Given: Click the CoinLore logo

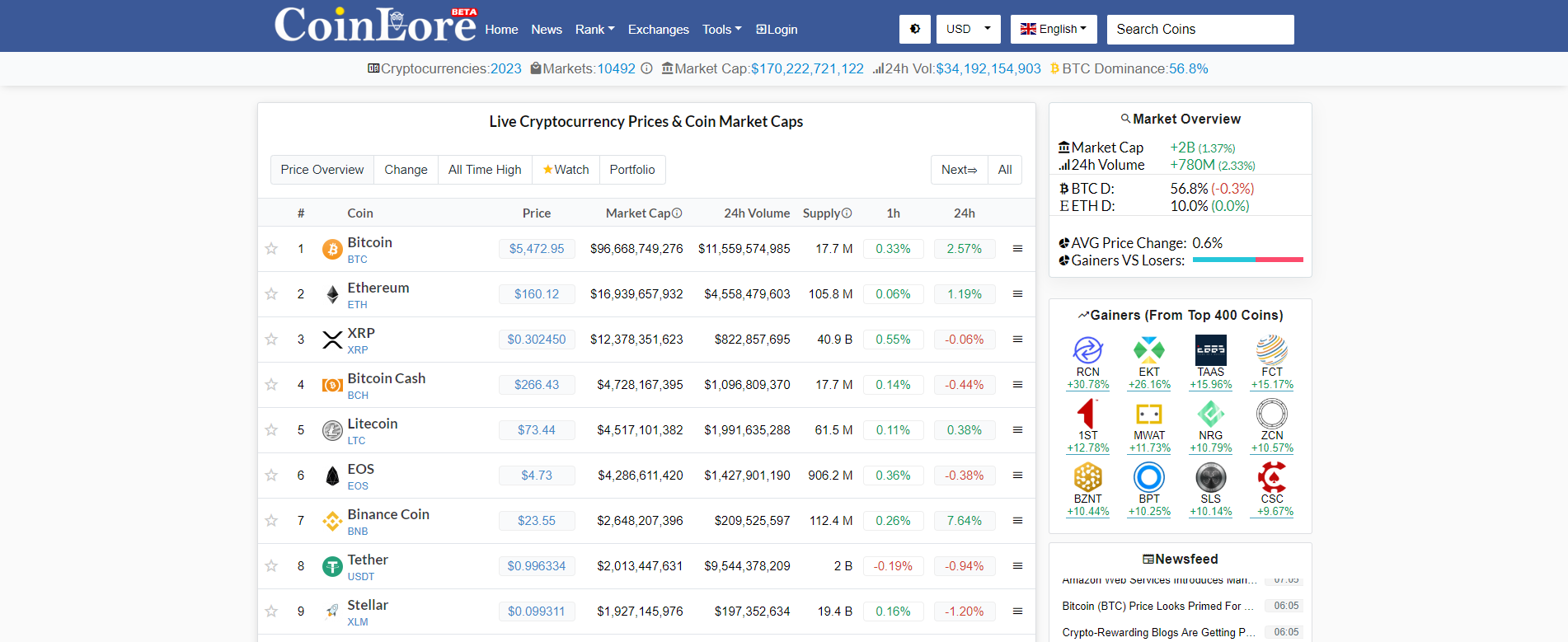Looking at the screenshot, I should (x=375, y=25).
